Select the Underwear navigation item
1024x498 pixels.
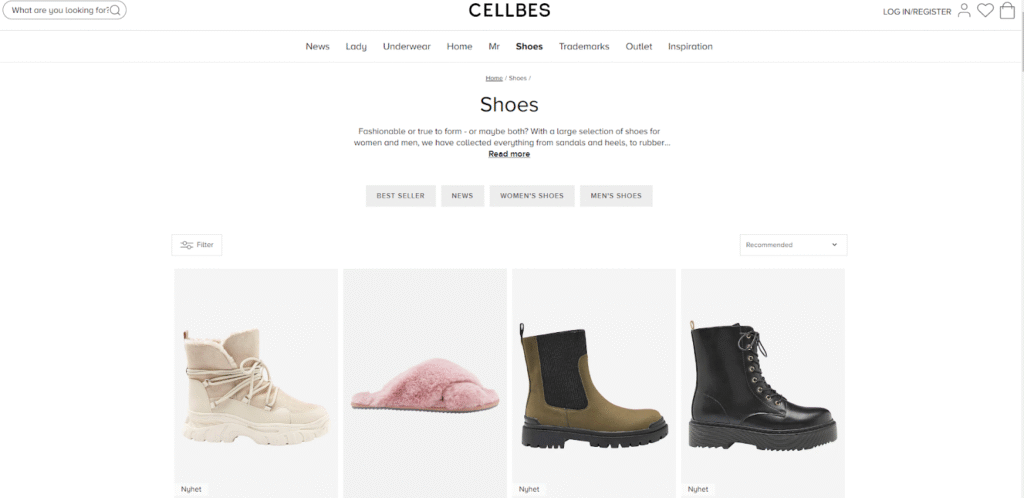click(x=407, y=46)
